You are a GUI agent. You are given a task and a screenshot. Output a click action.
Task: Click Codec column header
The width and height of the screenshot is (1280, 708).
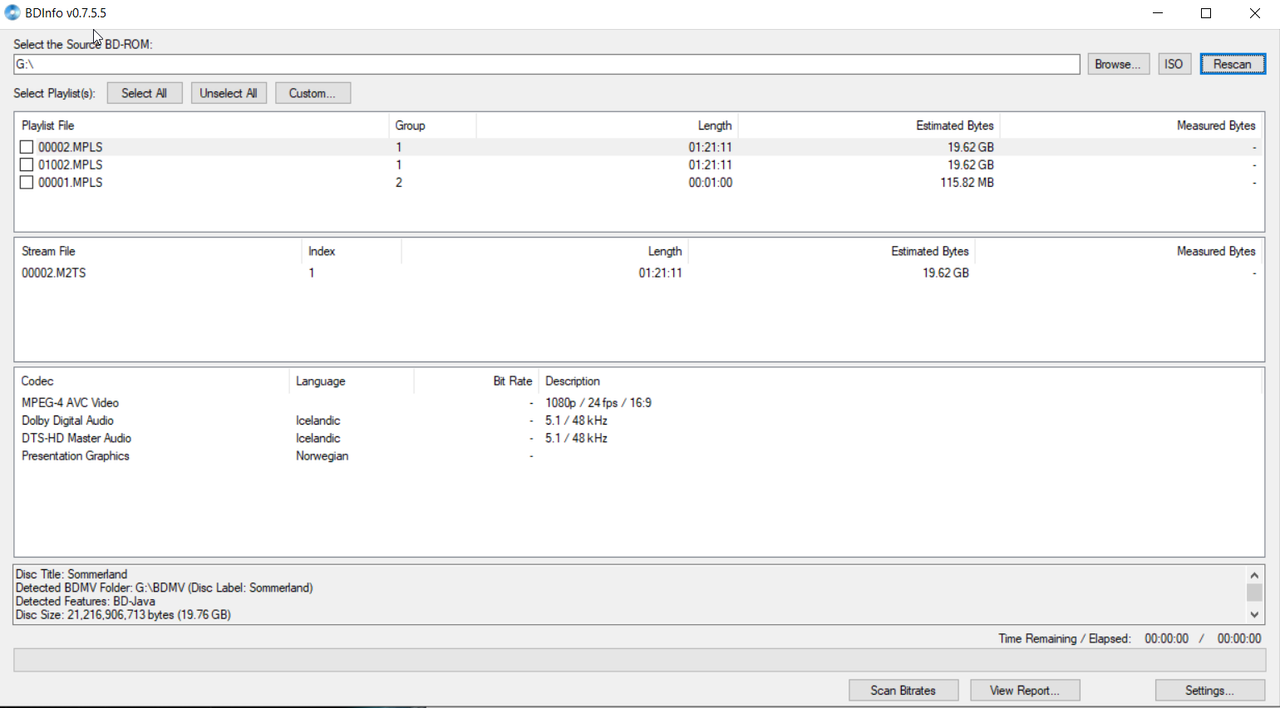point(152,382)
